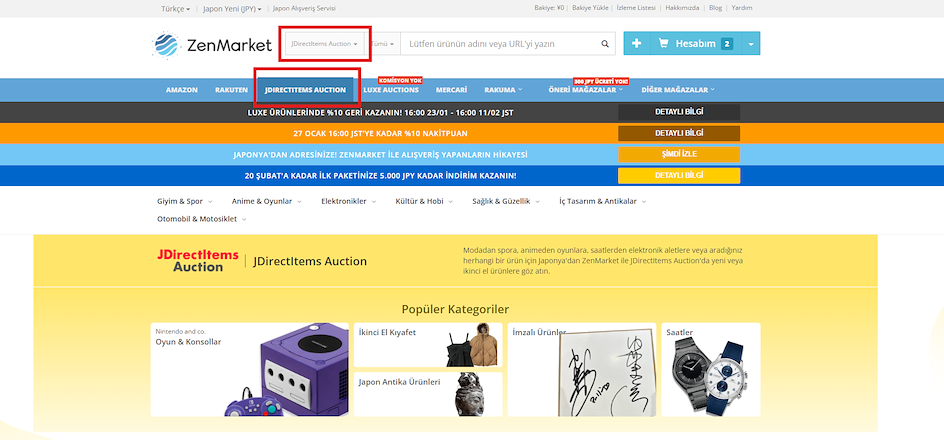This screenshot has height=440, width=944.
Task: Open the Blog link
Action: (x=715, y=8)
